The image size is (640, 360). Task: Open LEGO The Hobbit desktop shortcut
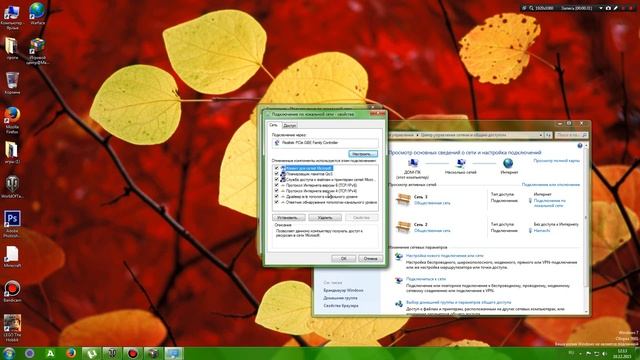point(12,323)
